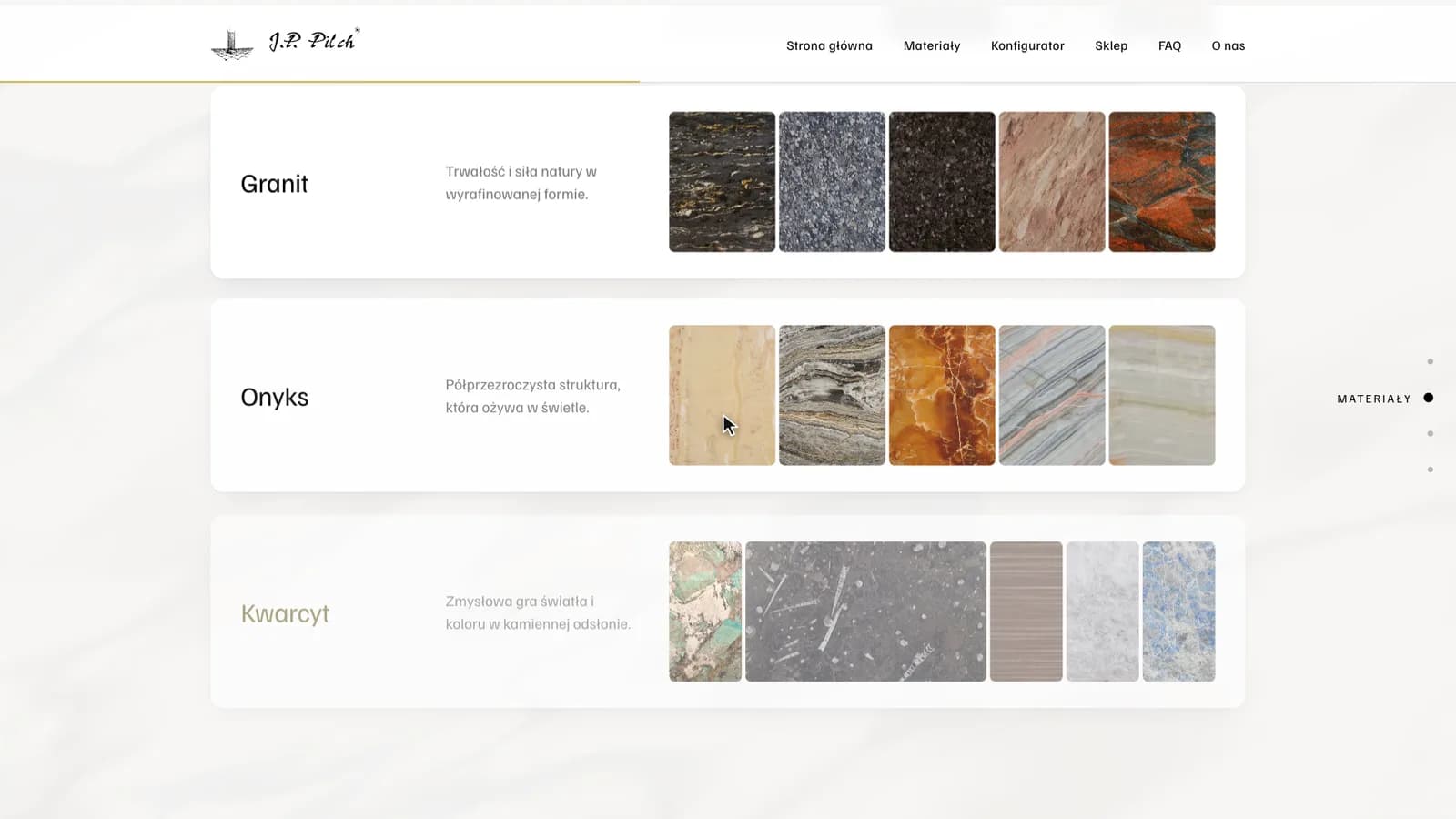This screenshot has height=819, width=1456.
Task: Click the active Materiały section dot
Action: pyautogui.click(x=1429, y=398)
